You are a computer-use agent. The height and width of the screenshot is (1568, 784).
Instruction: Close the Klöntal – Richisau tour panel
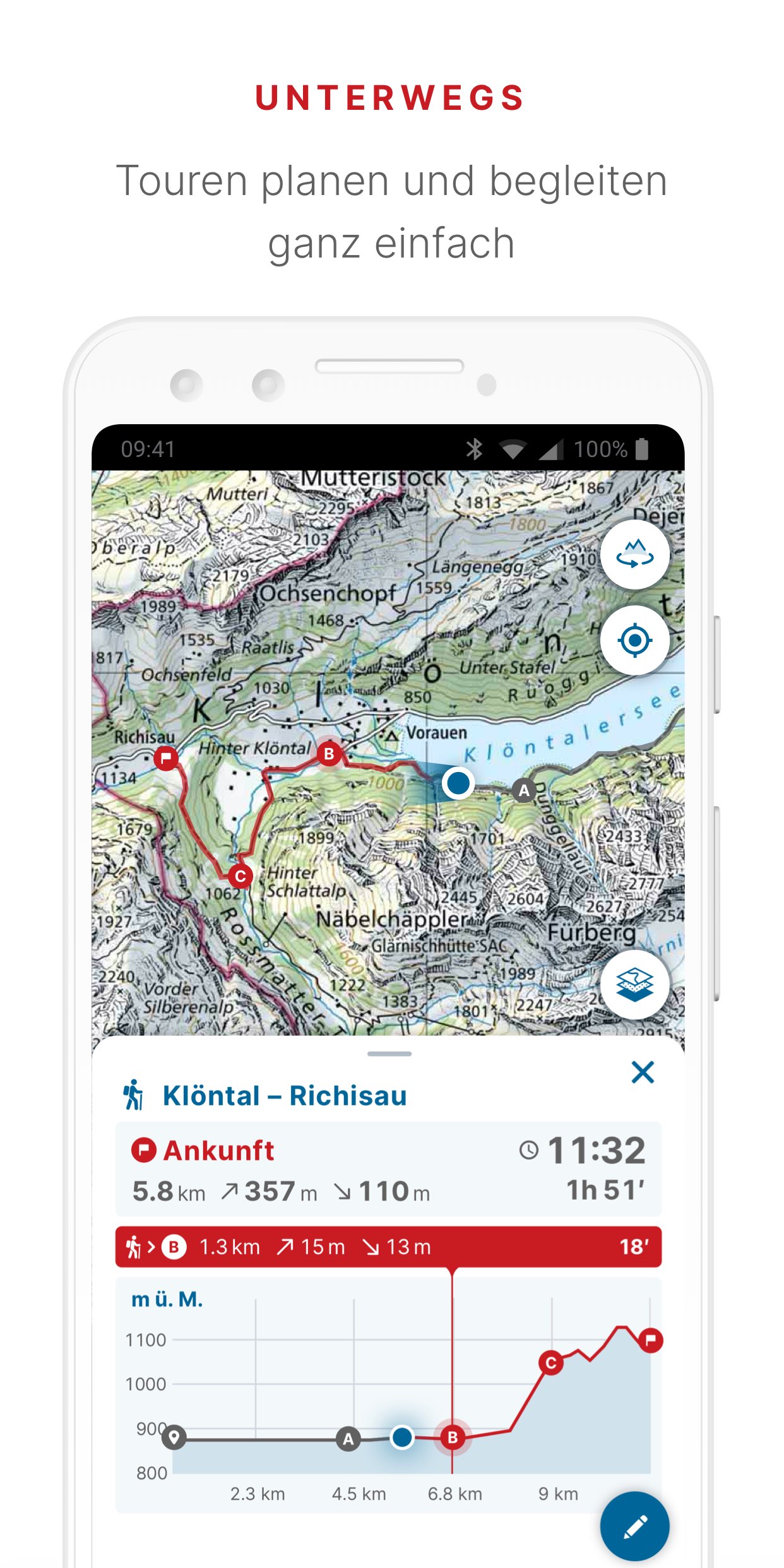coord(643,1072)
